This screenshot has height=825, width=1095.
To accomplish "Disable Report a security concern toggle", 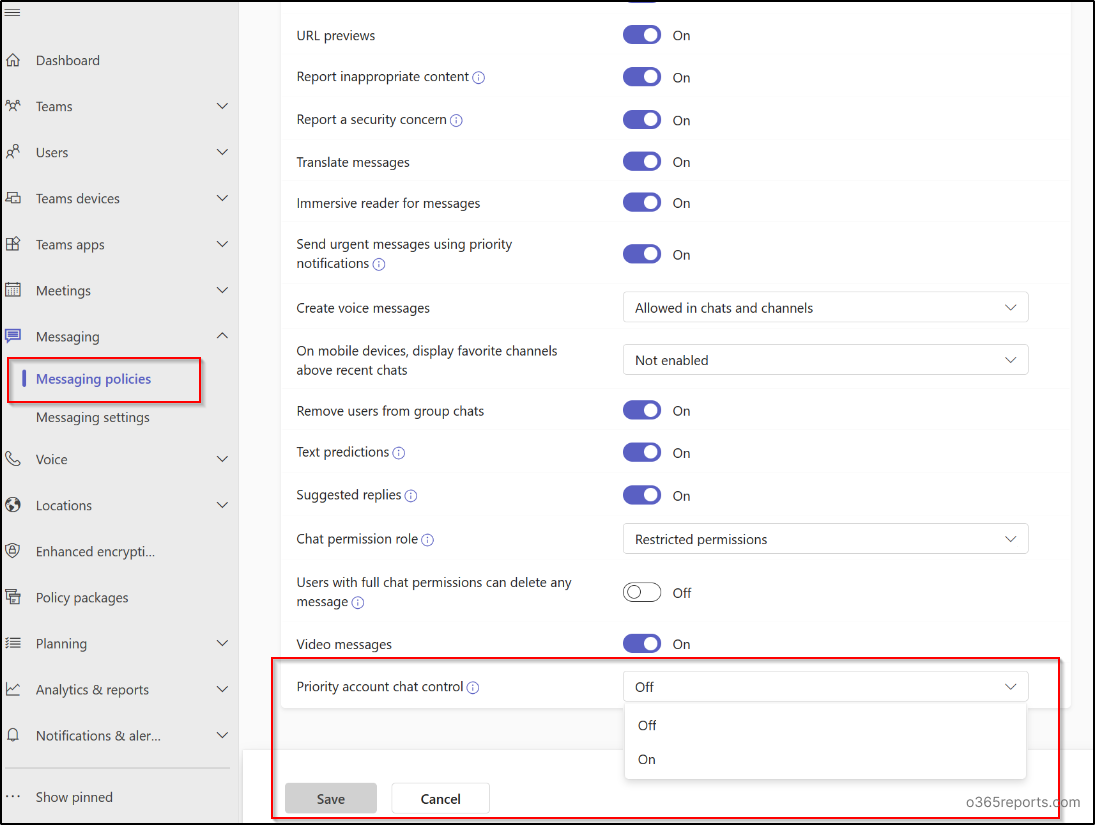I will [x=642, y=119].
